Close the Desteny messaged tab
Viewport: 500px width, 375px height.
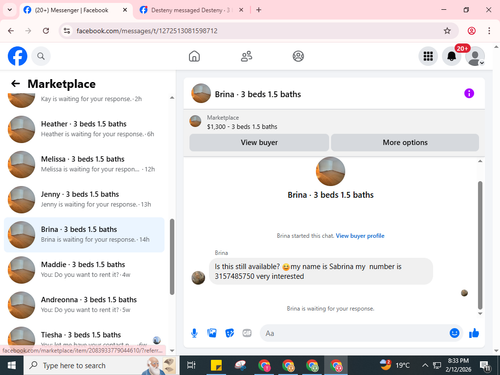point(241,10)
